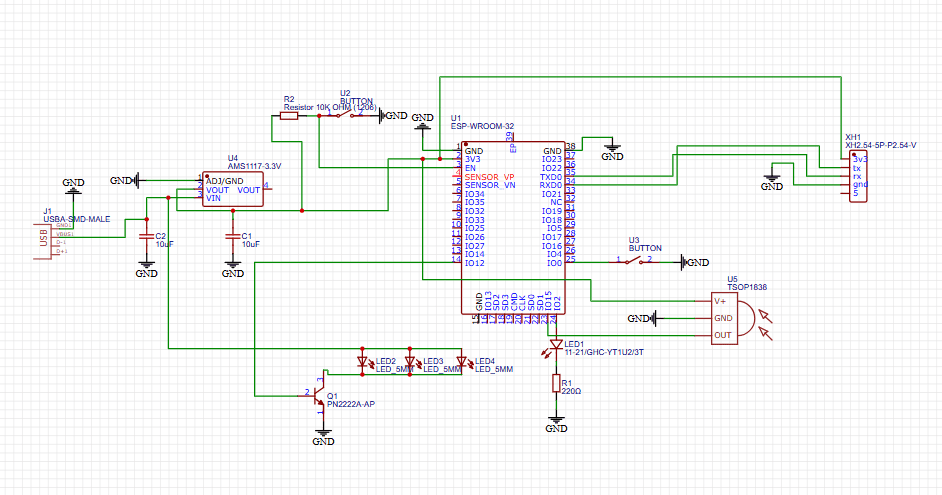Select the 220Ω value label
942x495 pixels.
coord(571,391)
